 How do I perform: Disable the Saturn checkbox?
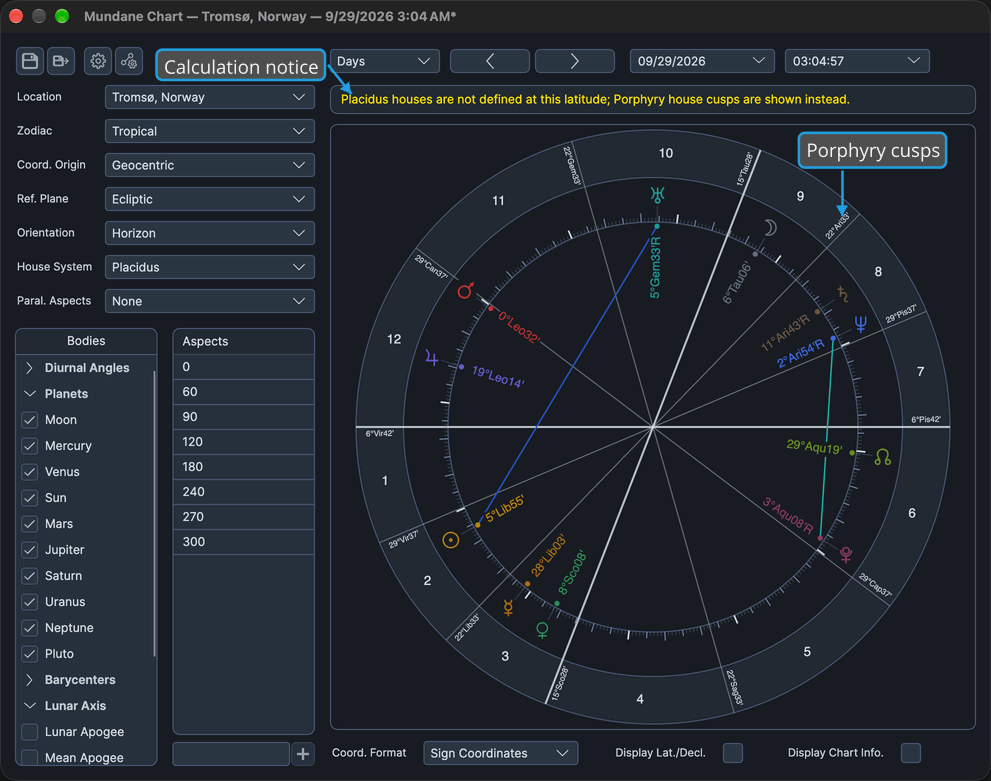30,576
